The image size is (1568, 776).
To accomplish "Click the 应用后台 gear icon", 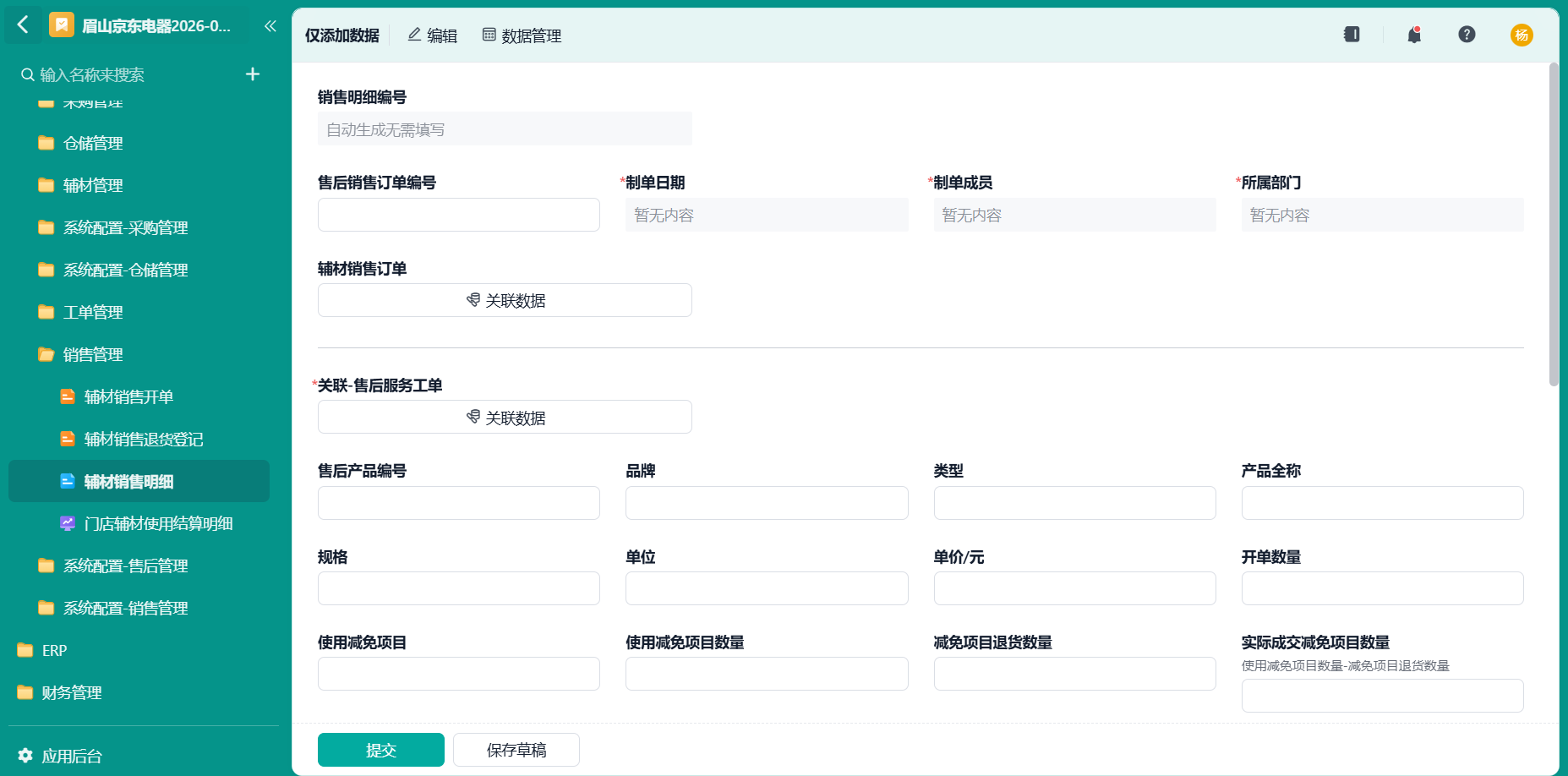I will coord(25,756).
